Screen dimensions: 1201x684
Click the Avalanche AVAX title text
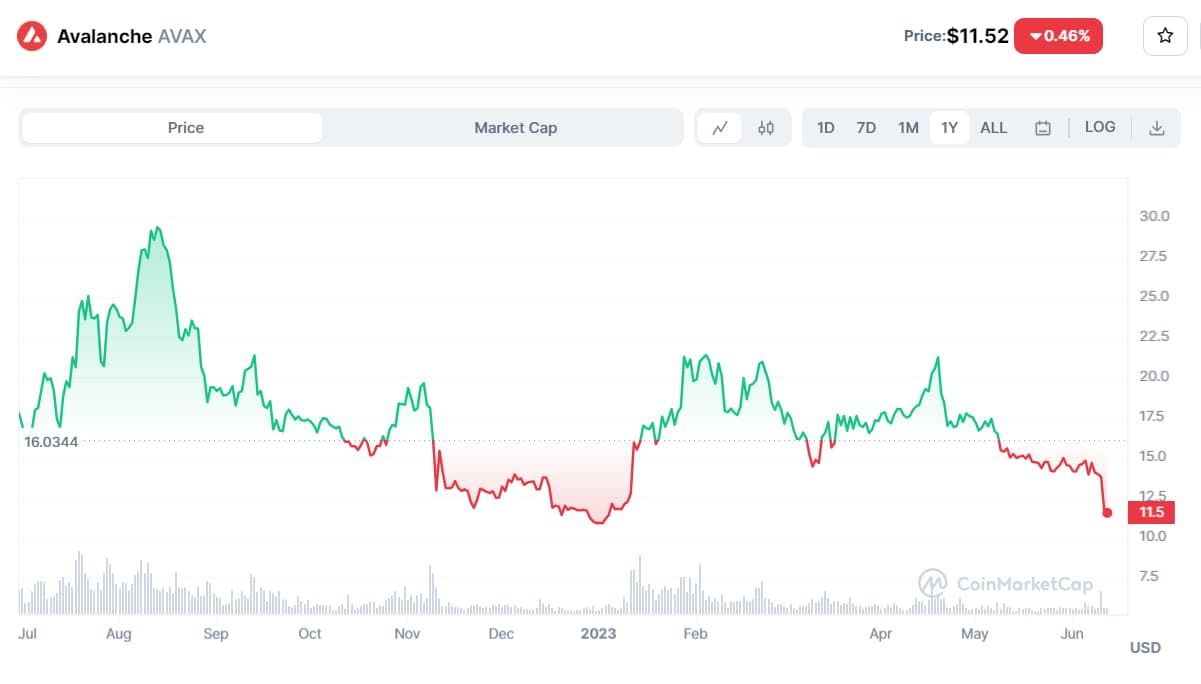[131, 36]
